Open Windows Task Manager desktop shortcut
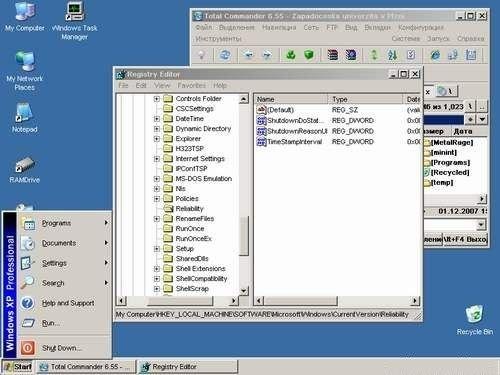The height and width of the screenshot is (375, 500). (x=74, y=20)
